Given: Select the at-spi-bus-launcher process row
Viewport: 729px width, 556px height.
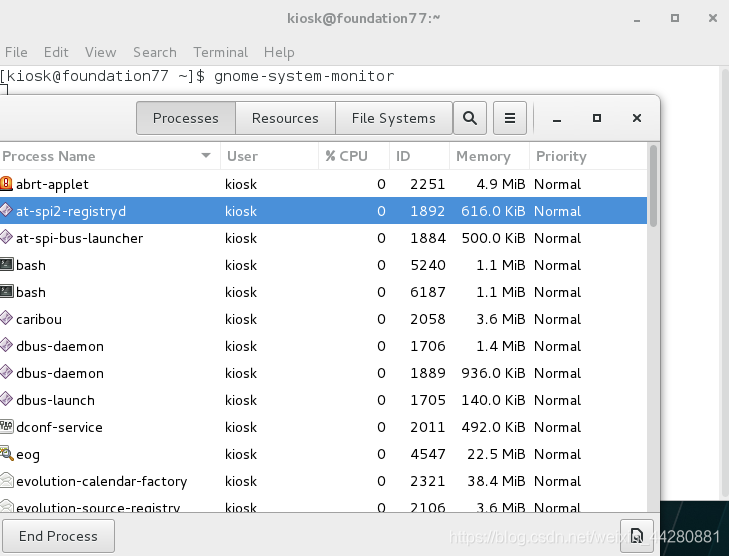Looking at the screenshot, I should tap(324, 238).
